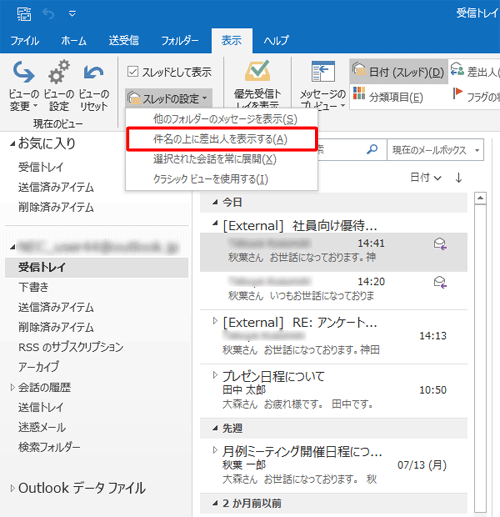
Task: Collapse the 2 か月前以前 group
Action: 215,504
